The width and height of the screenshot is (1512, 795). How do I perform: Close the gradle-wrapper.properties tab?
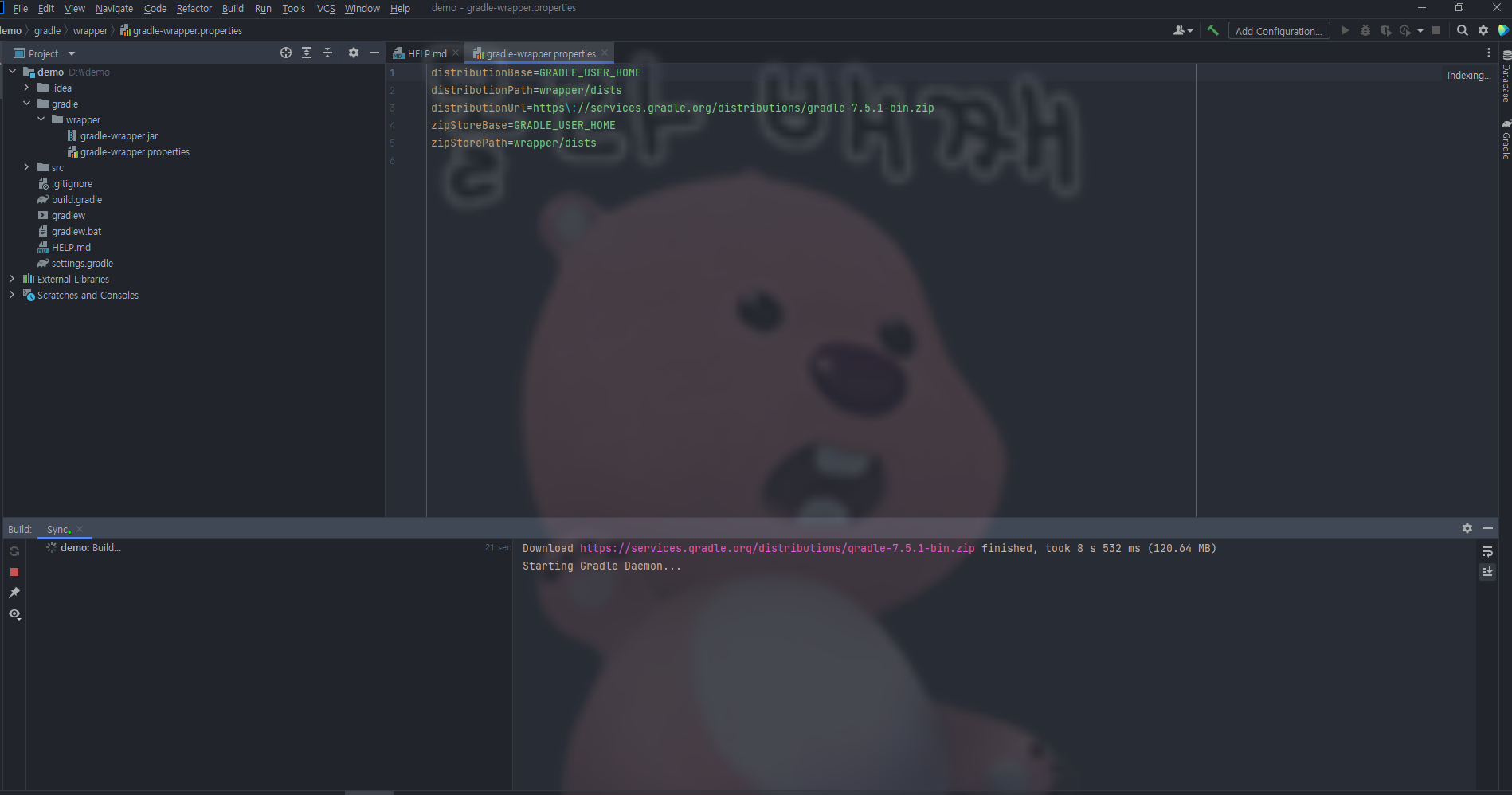point(605,53)
